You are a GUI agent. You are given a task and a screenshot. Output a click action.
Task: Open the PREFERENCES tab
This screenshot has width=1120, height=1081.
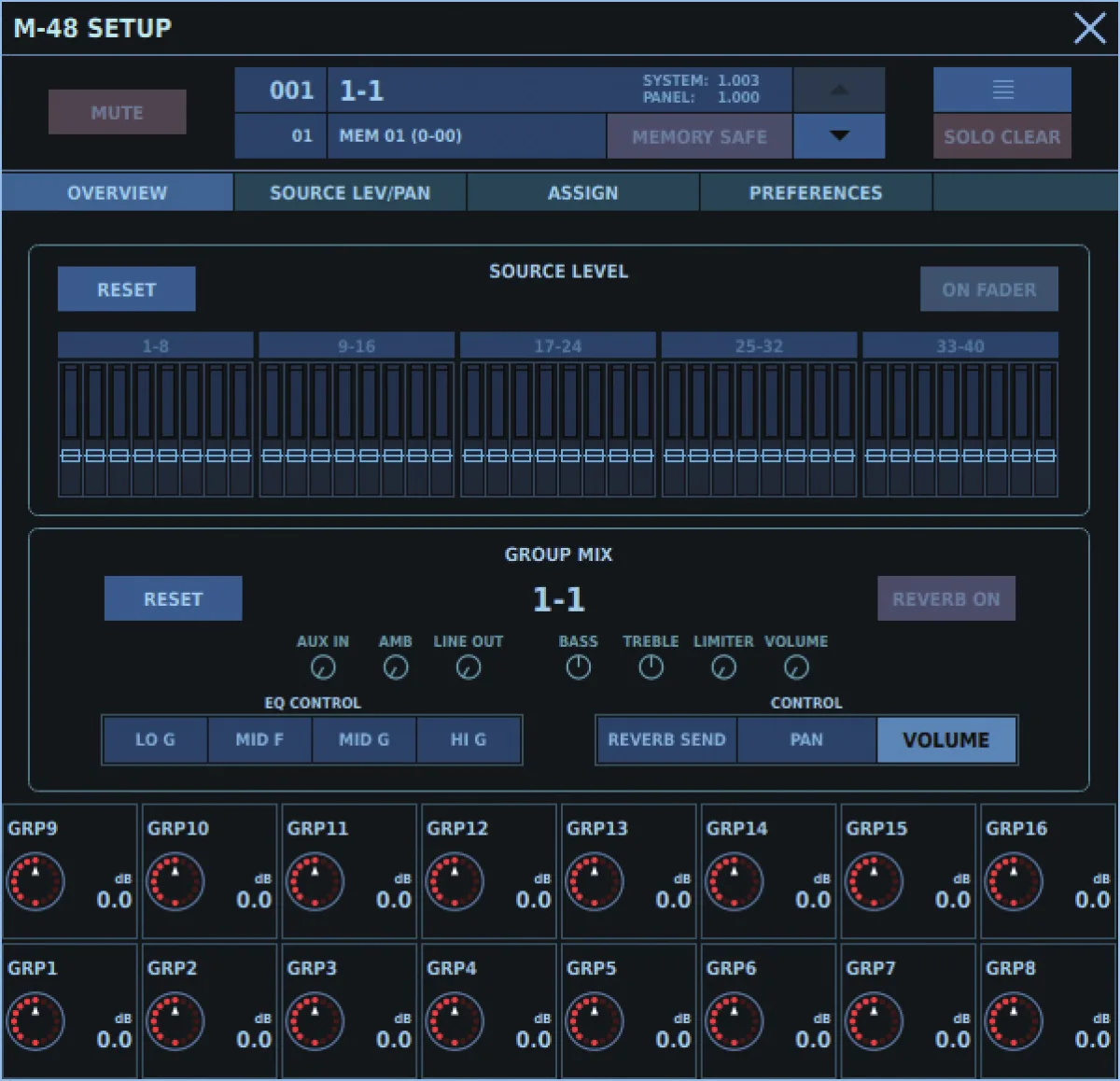816,192
